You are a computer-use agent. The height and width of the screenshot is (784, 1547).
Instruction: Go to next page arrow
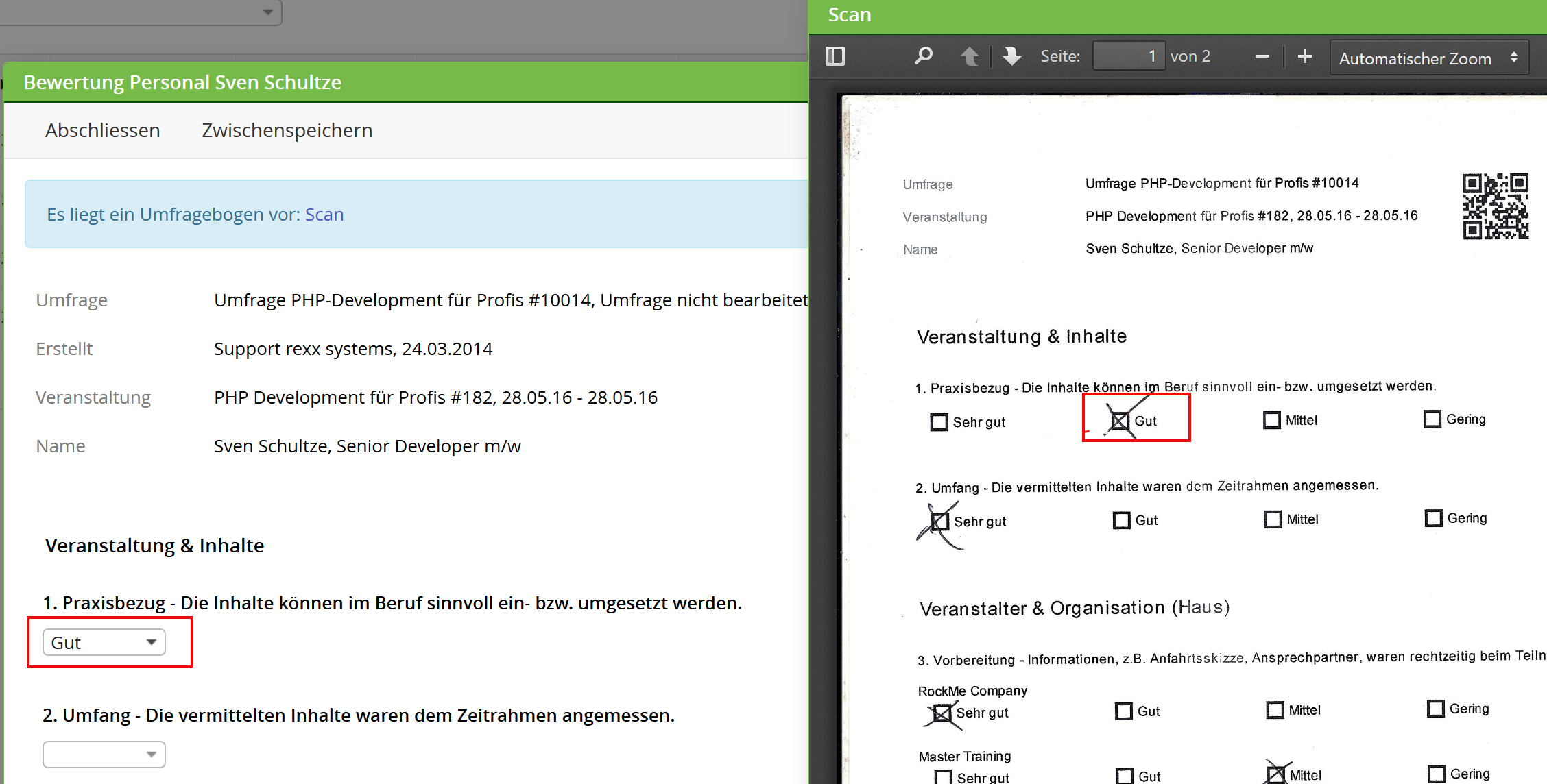tap(1011, 56)
